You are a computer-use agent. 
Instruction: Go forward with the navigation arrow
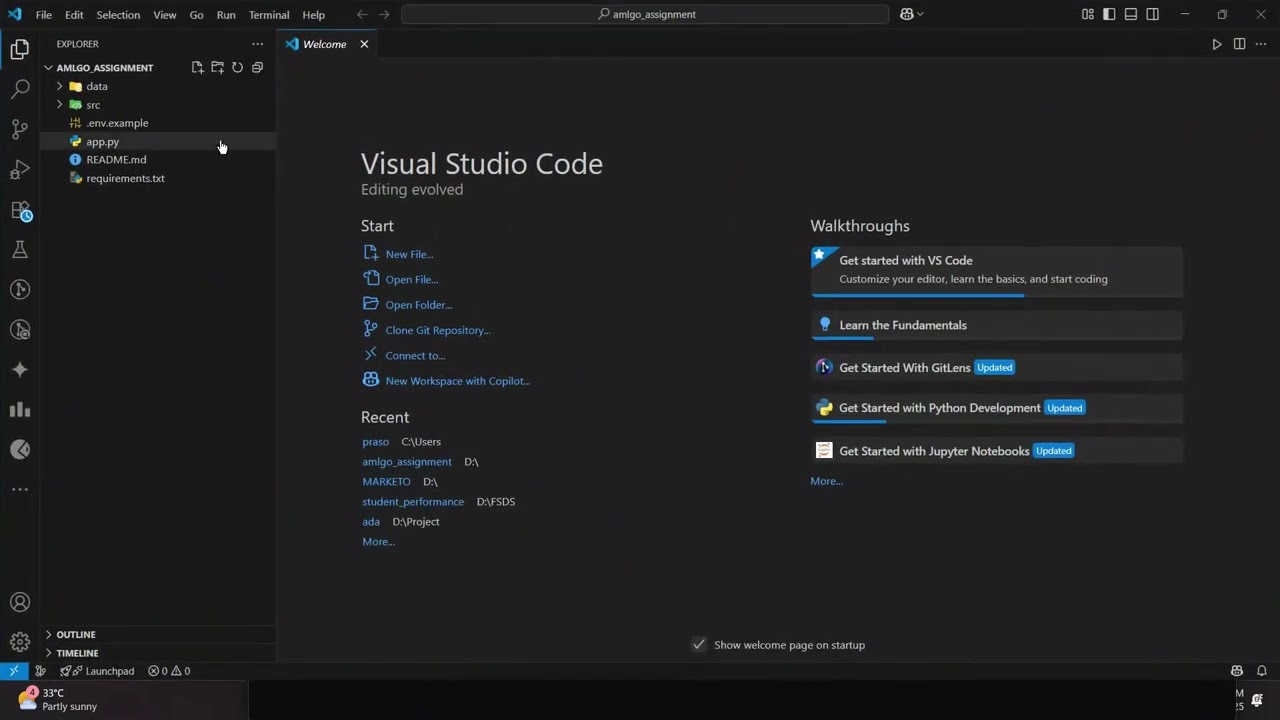[x=384, y=14]
